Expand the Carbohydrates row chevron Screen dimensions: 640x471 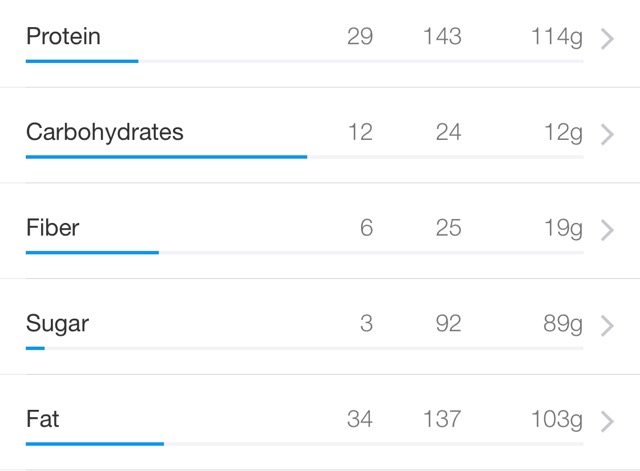(607, 135)
